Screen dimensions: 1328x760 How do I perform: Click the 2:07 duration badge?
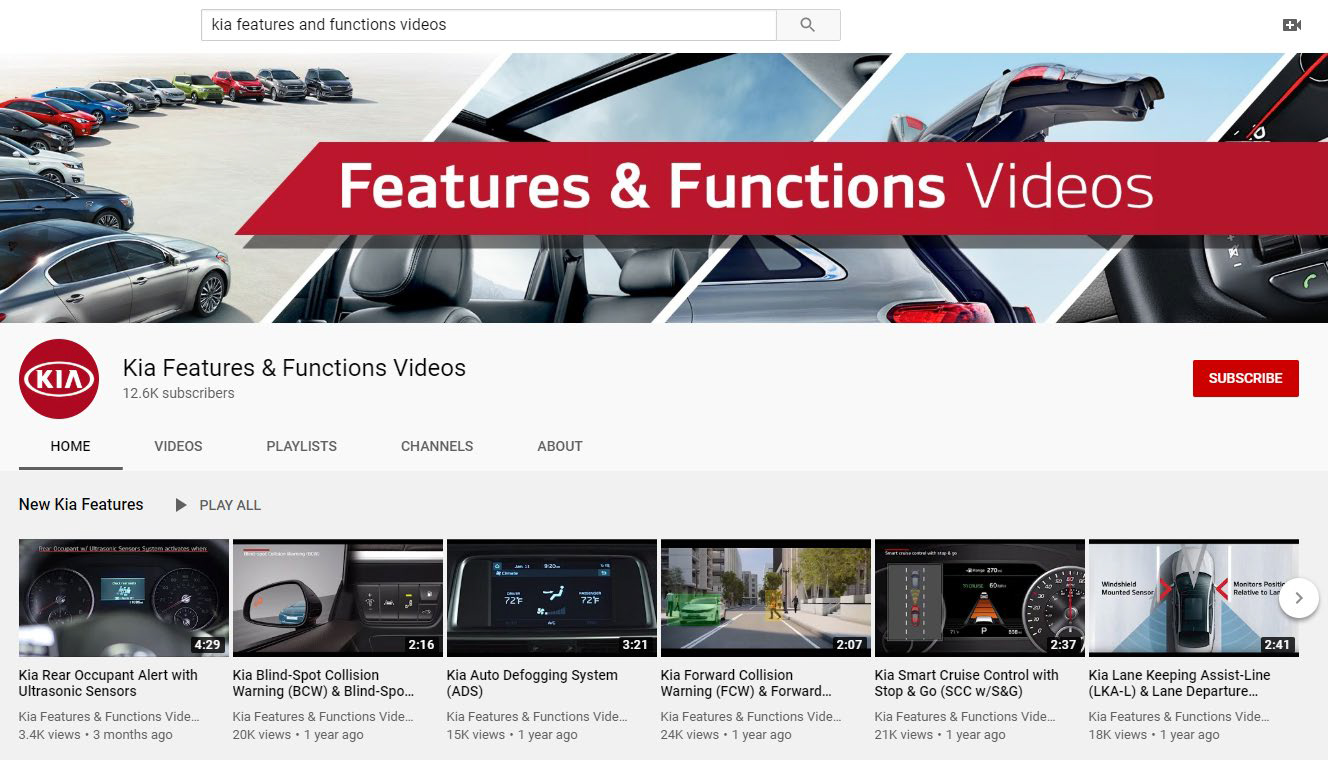[850, 645]
